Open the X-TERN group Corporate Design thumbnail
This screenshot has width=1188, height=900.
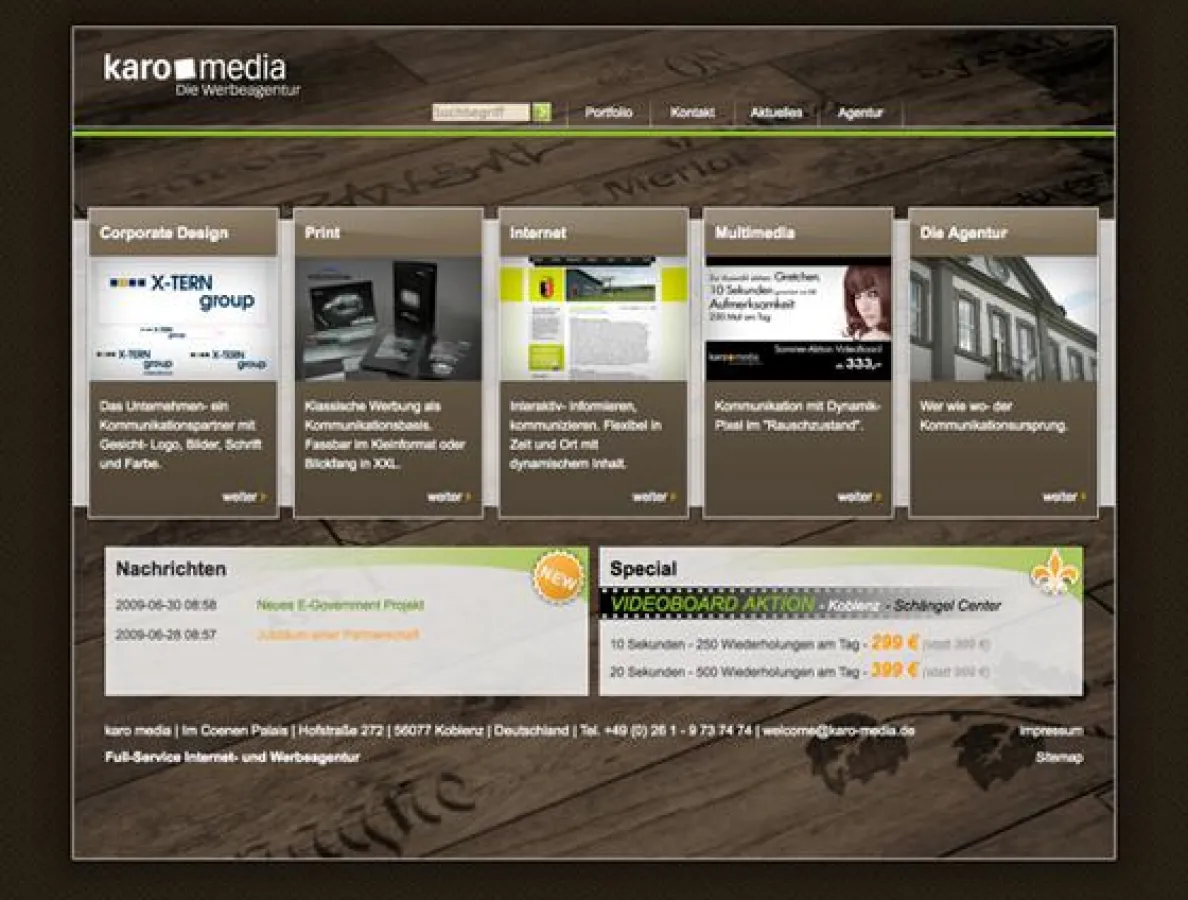click(x=183, y=318)
